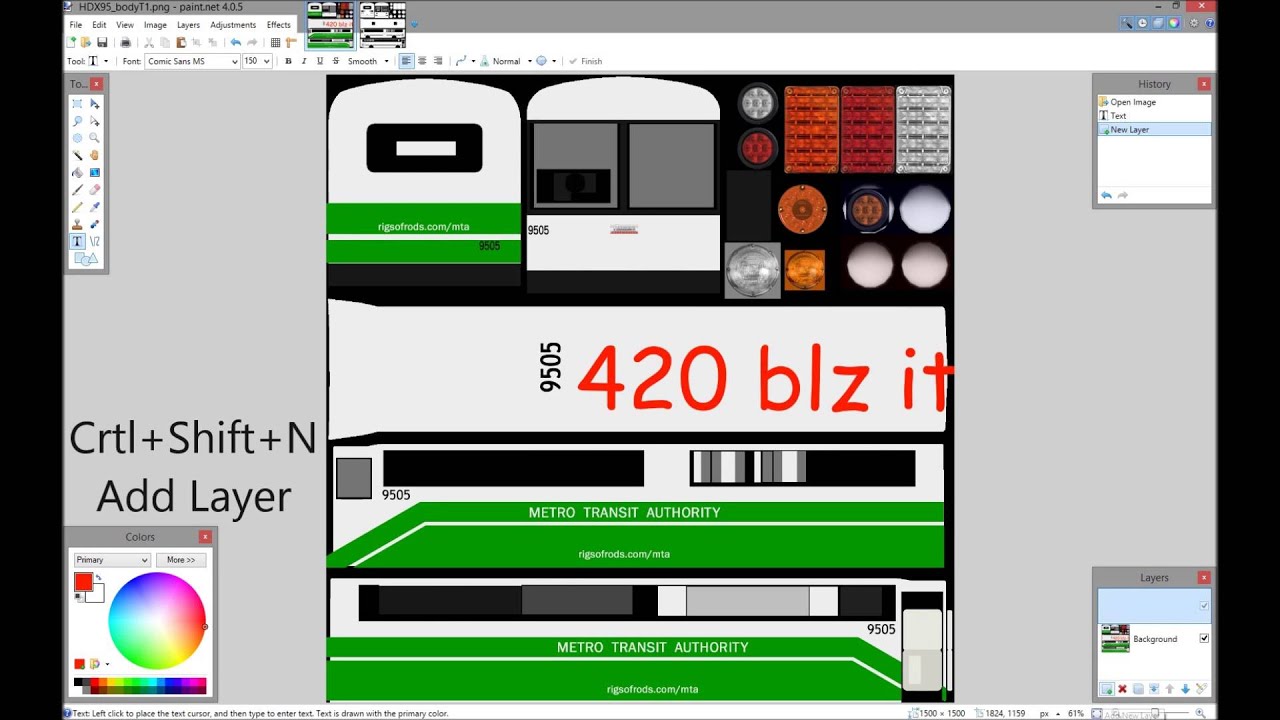The image size is (1280, 720).
Task: Select the Shapes tool
Action: click(x=85, y=259)
